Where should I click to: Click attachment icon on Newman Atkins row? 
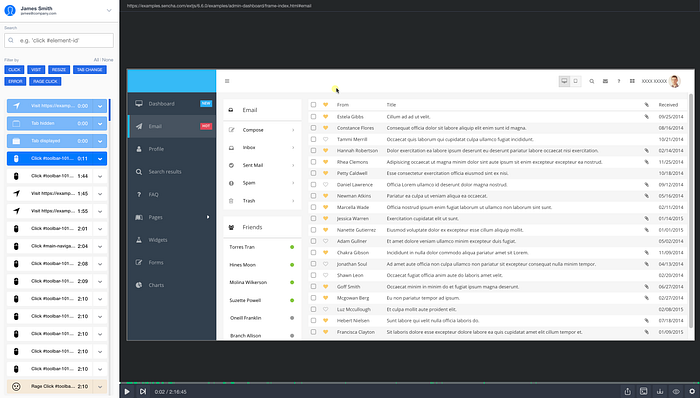tap(646, 196)
